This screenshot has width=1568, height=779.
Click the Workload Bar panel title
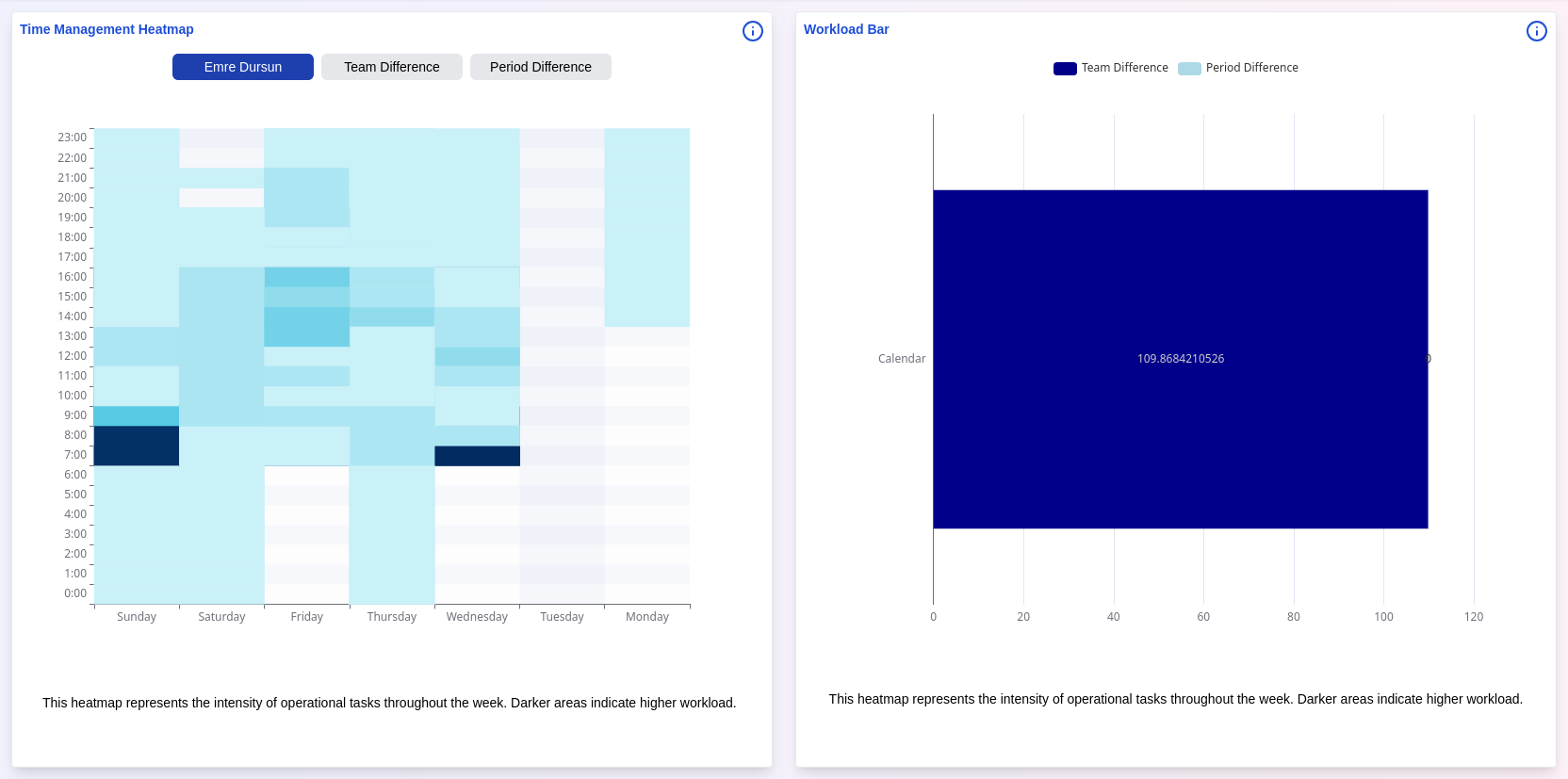click(845, 29)
